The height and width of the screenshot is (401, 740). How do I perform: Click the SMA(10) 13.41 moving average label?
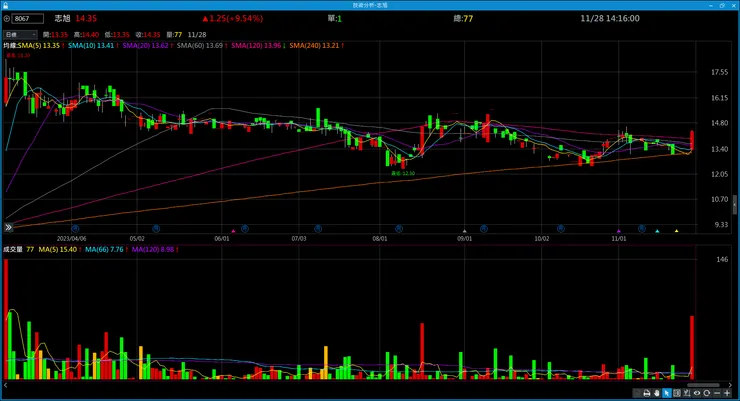[x=93, y=46]
